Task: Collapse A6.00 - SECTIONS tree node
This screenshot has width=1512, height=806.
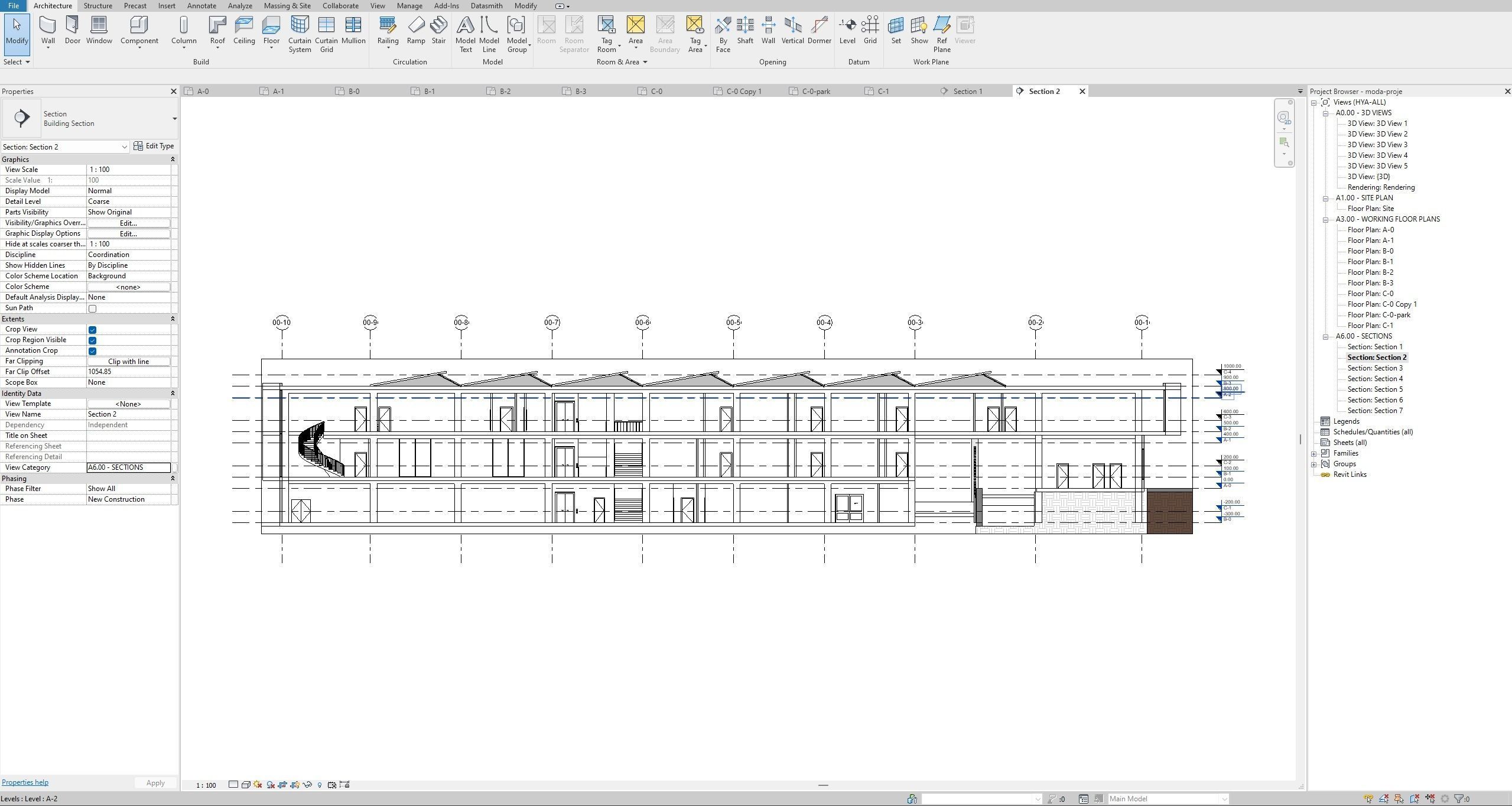Action: point(1325,337)
